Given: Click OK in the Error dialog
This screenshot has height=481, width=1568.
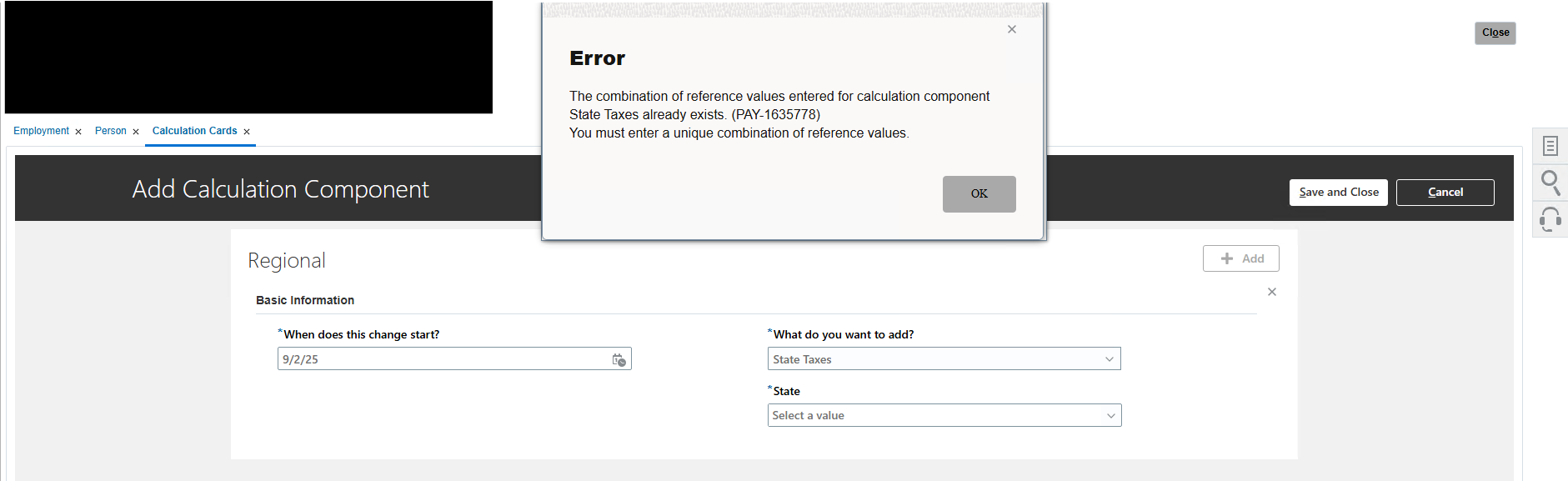Looking at the screenshot, I should point(979,193).
